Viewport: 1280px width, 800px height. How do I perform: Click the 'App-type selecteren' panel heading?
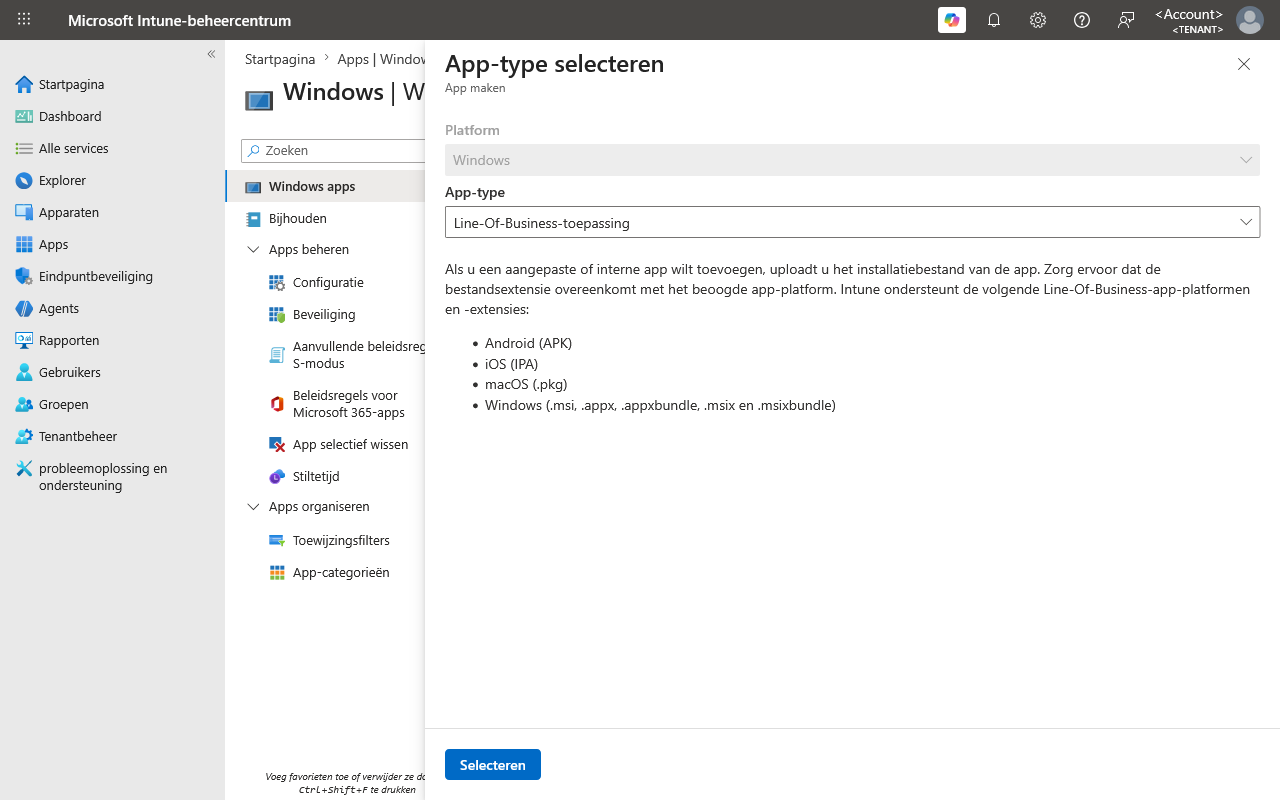tap(554, 64)
